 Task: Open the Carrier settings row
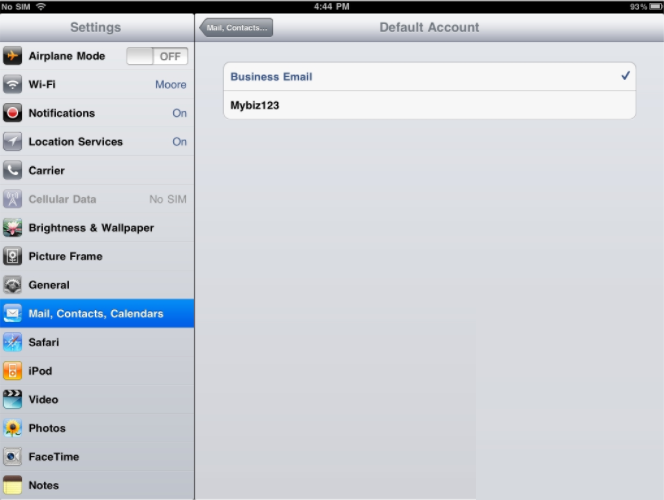pyautogui.click(x=46, y=171)
